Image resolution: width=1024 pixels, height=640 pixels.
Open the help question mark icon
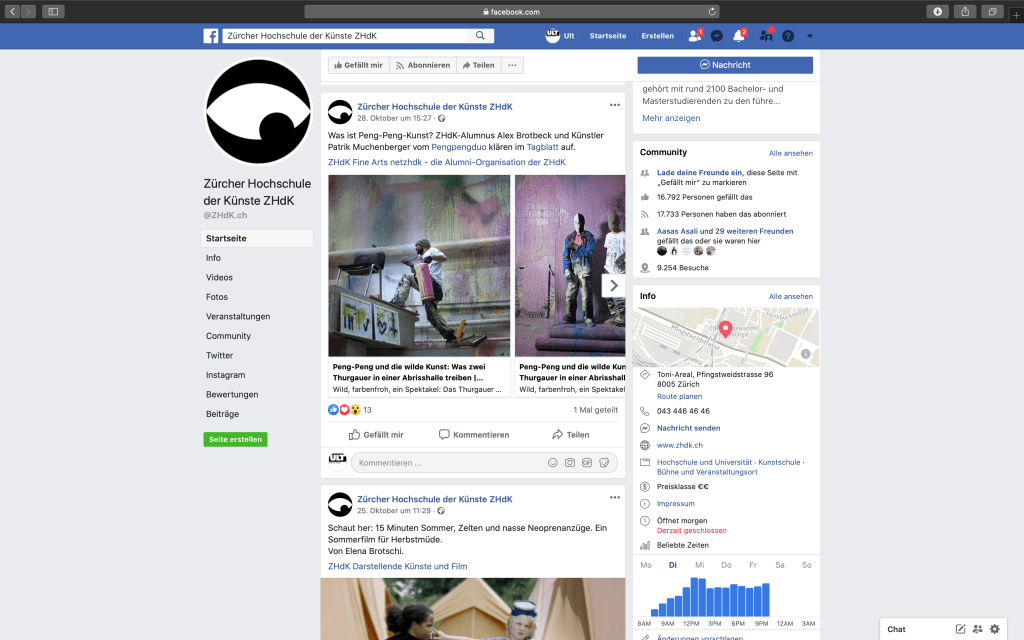coord(788,36)
